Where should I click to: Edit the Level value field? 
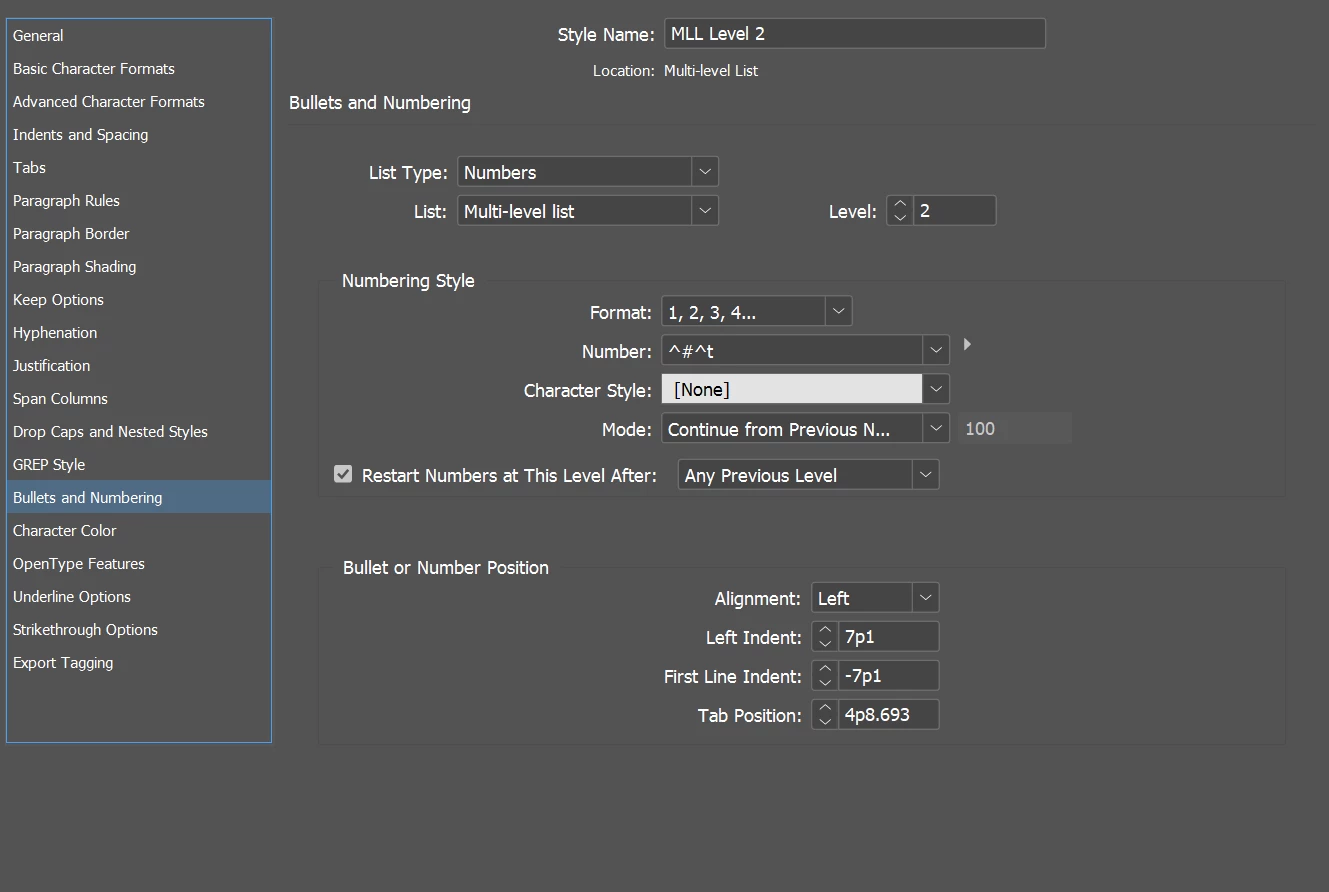(x=954, y=211)
